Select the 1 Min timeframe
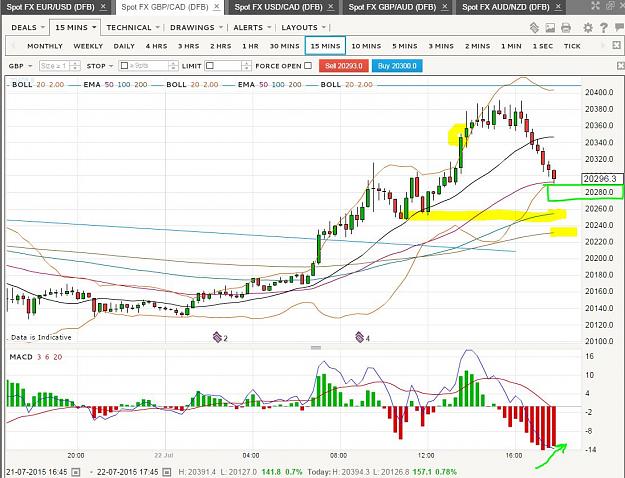 pyautogui.click(x=511, y=46)
